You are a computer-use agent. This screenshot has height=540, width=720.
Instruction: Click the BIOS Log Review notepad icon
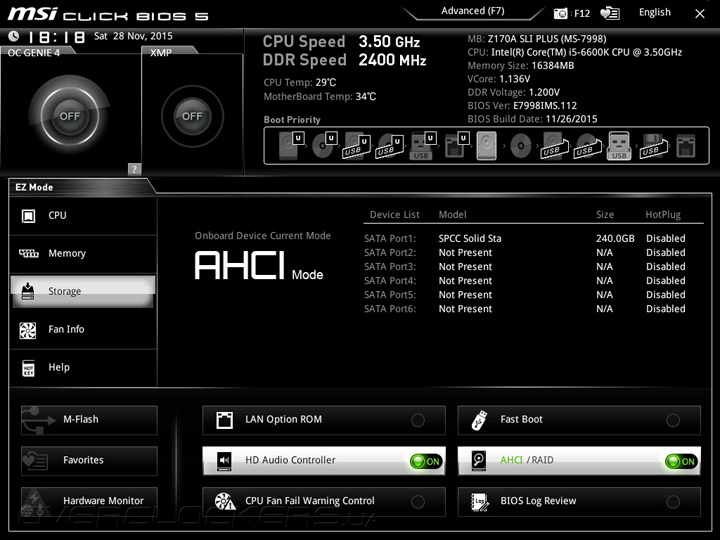(x=480, y=501)
